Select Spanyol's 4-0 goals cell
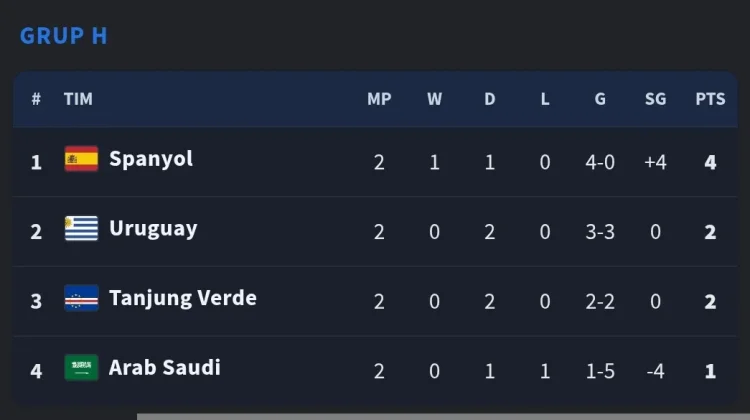This screenshot has height=420, width=750. 600,163
